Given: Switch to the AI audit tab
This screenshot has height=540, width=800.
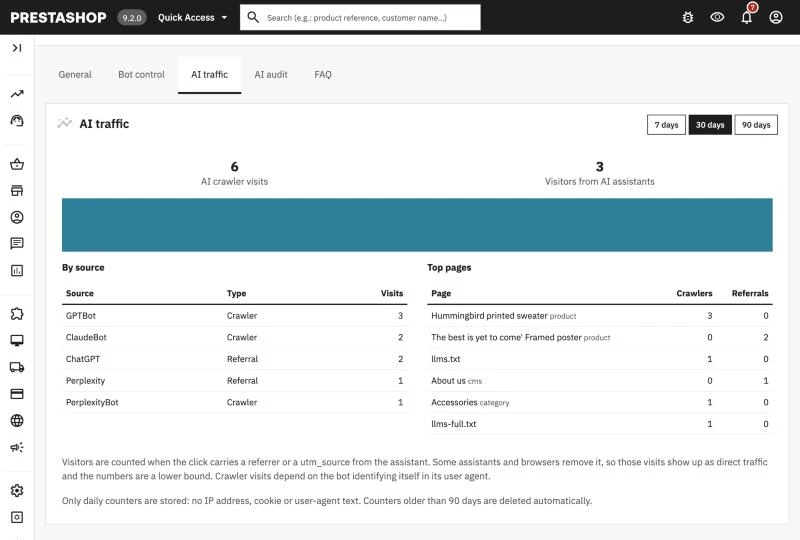Looking at the screenshot, I should 271,75.
